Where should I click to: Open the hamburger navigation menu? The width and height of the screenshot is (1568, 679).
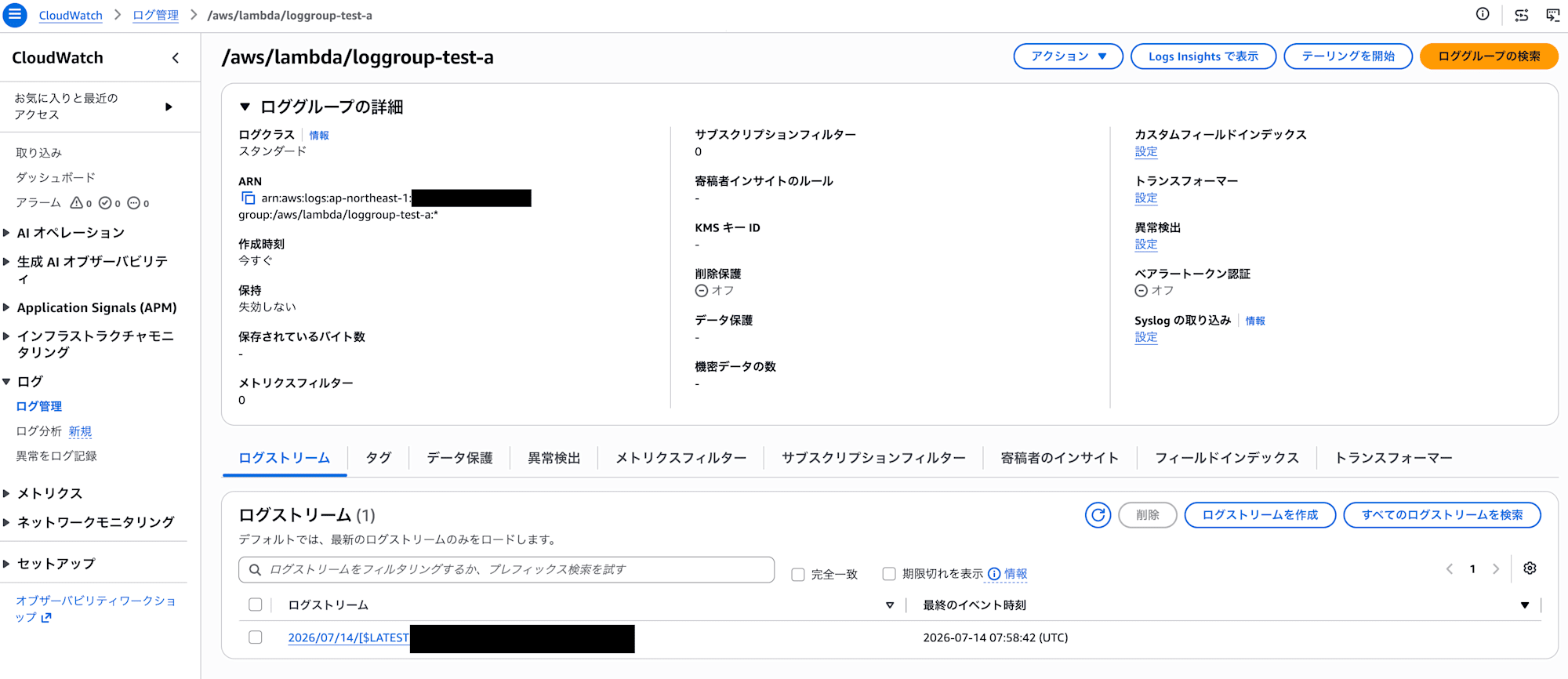pos(15,15)
